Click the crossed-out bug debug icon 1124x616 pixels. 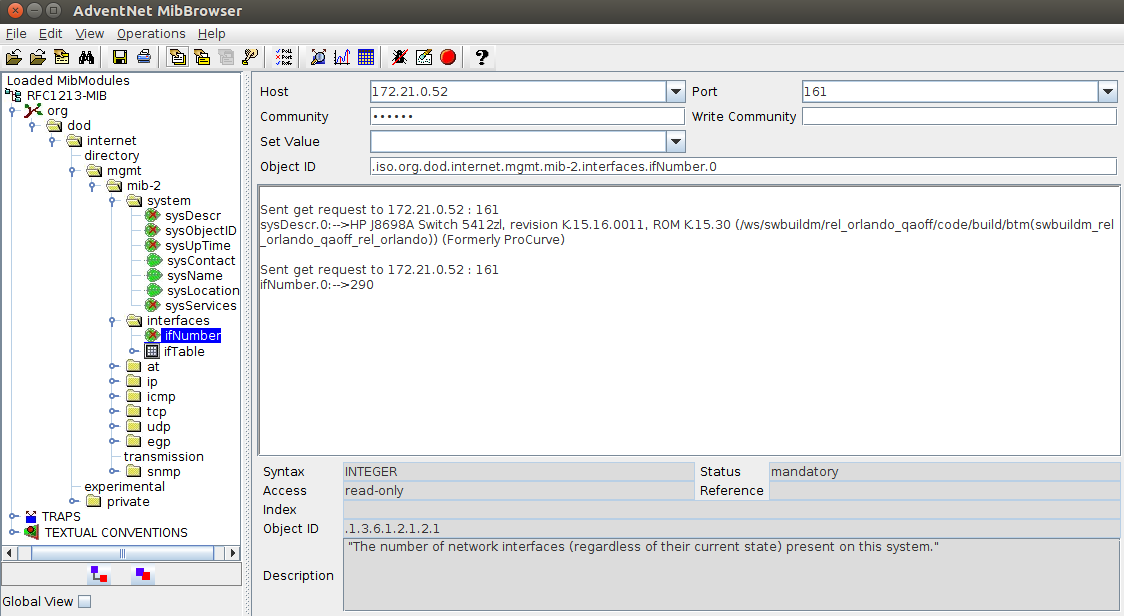click(x=400, y=57)
